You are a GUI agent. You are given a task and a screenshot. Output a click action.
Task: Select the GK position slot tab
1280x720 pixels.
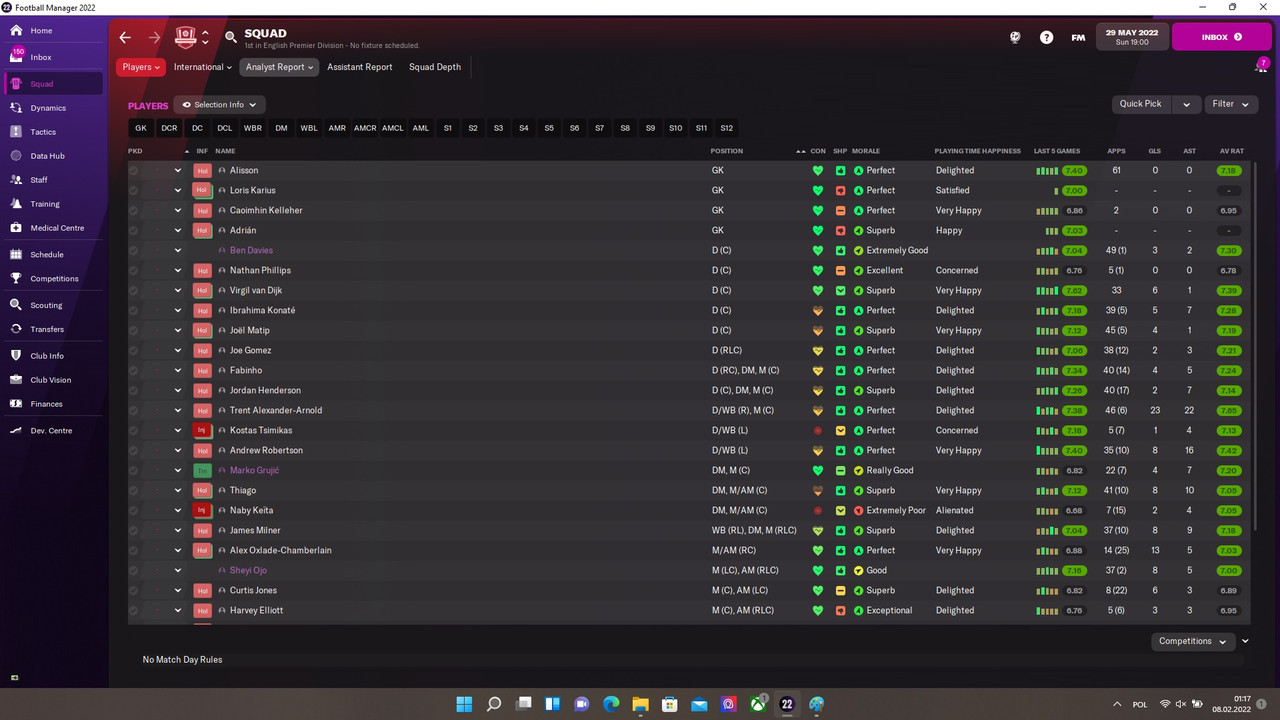tap(141, 128)
